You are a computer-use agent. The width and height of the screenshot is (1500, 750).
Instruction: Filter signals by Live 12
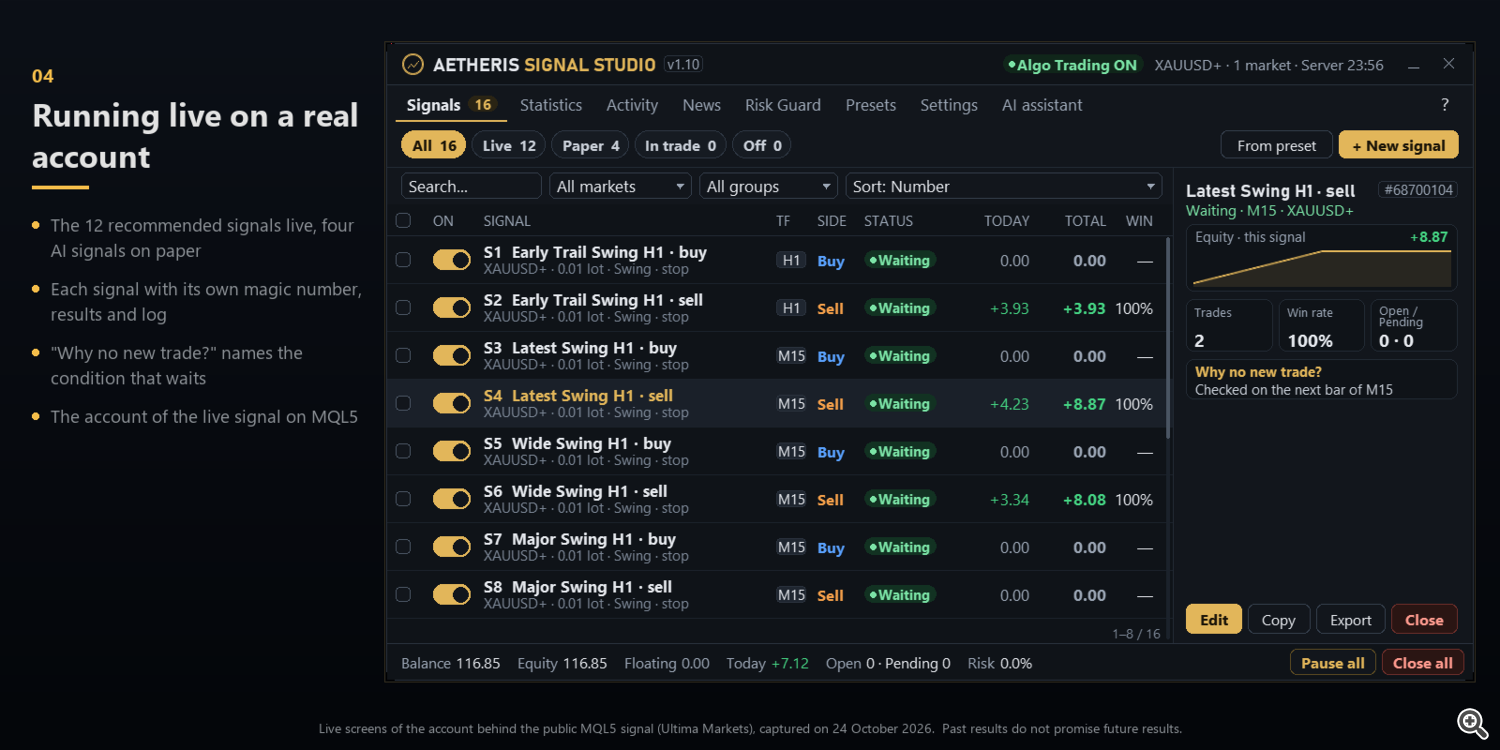coord(509,145)
